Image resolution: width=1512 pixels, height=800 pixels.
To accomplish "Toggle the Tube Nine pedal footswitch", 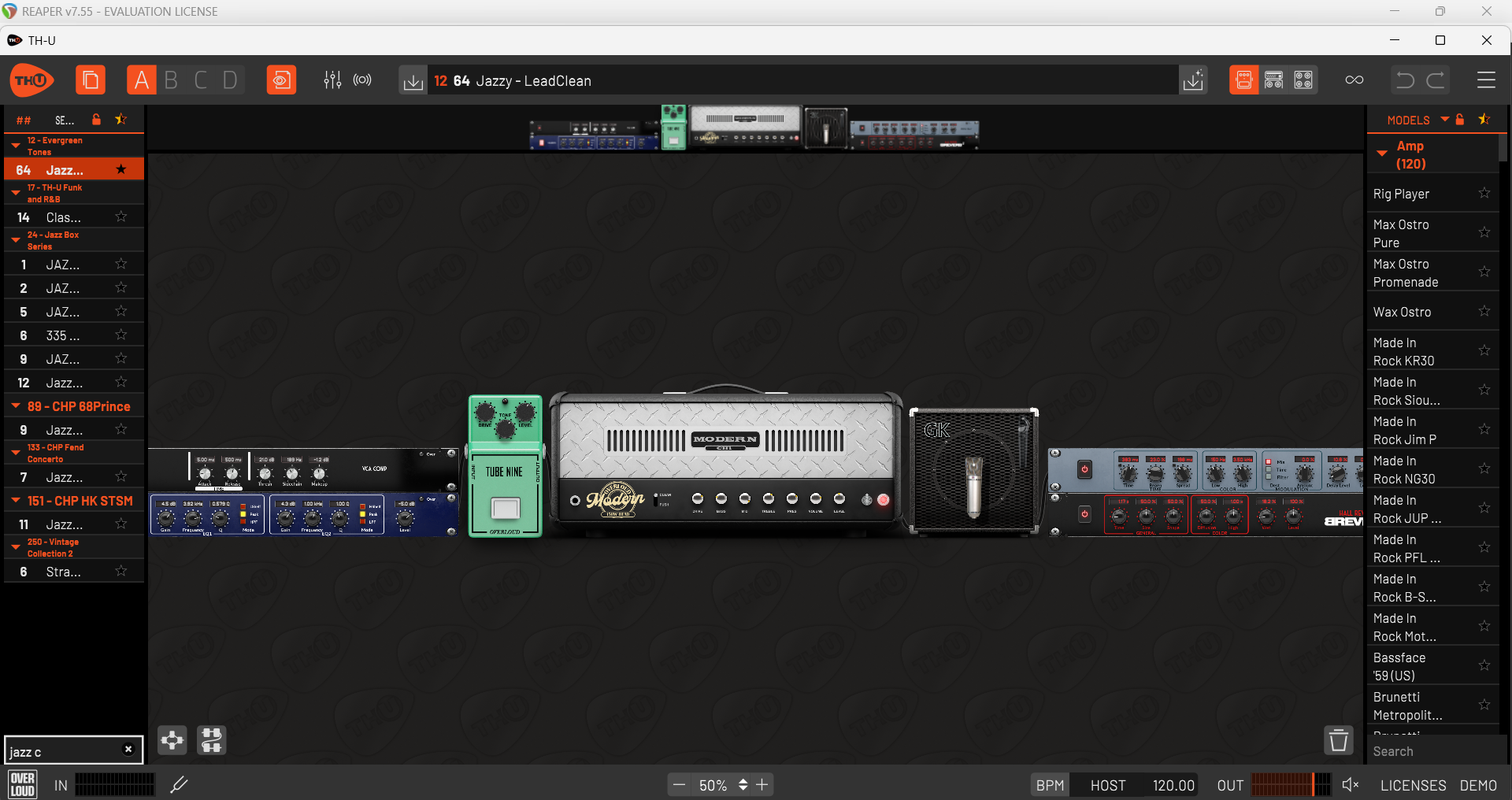I will (x=506, y=509).
